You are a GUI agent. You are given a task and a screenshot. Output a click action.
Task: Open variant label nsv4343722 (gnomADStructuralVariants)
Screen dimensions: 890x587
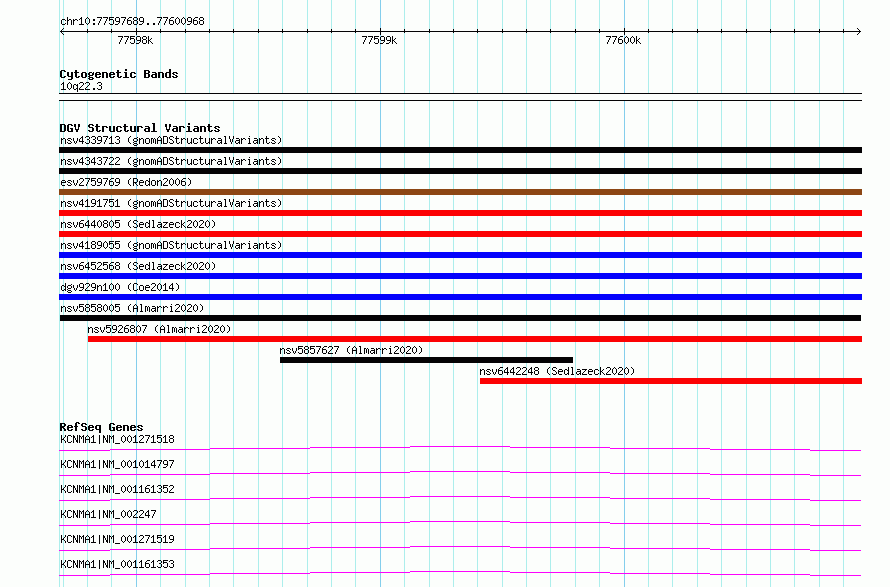coord(171,161)
